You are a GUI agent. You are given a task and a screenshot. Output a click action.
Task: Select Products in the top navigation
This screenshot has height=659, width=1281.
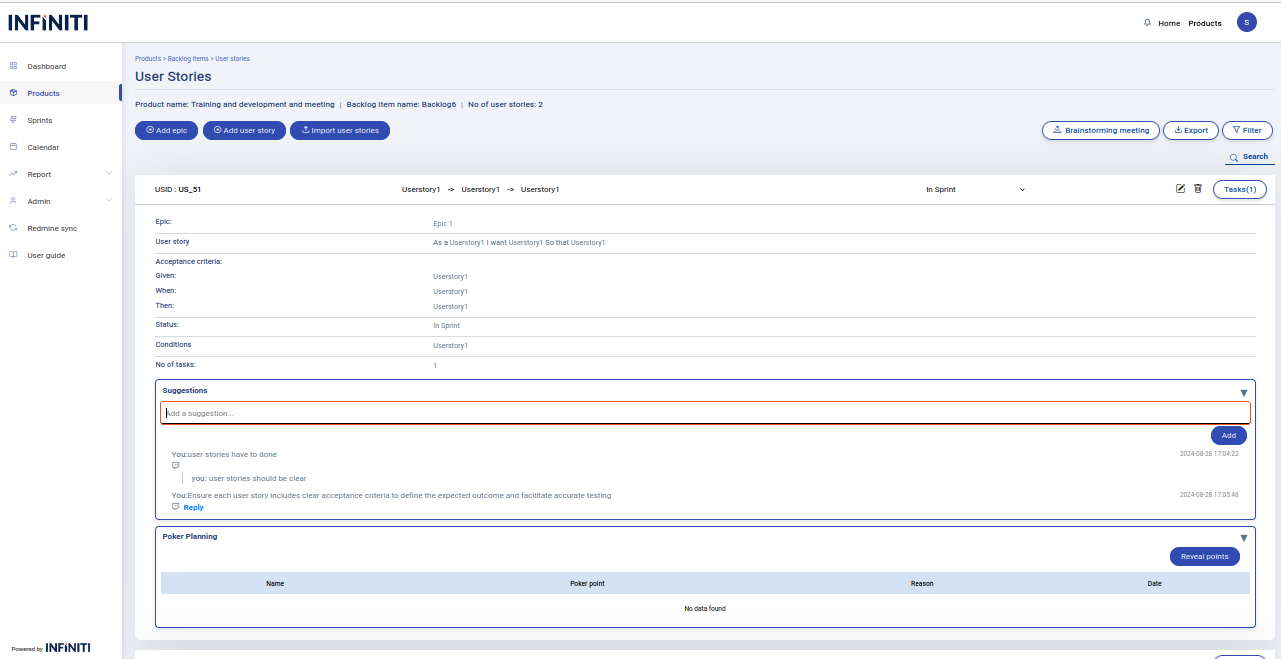pos(1204,23)
